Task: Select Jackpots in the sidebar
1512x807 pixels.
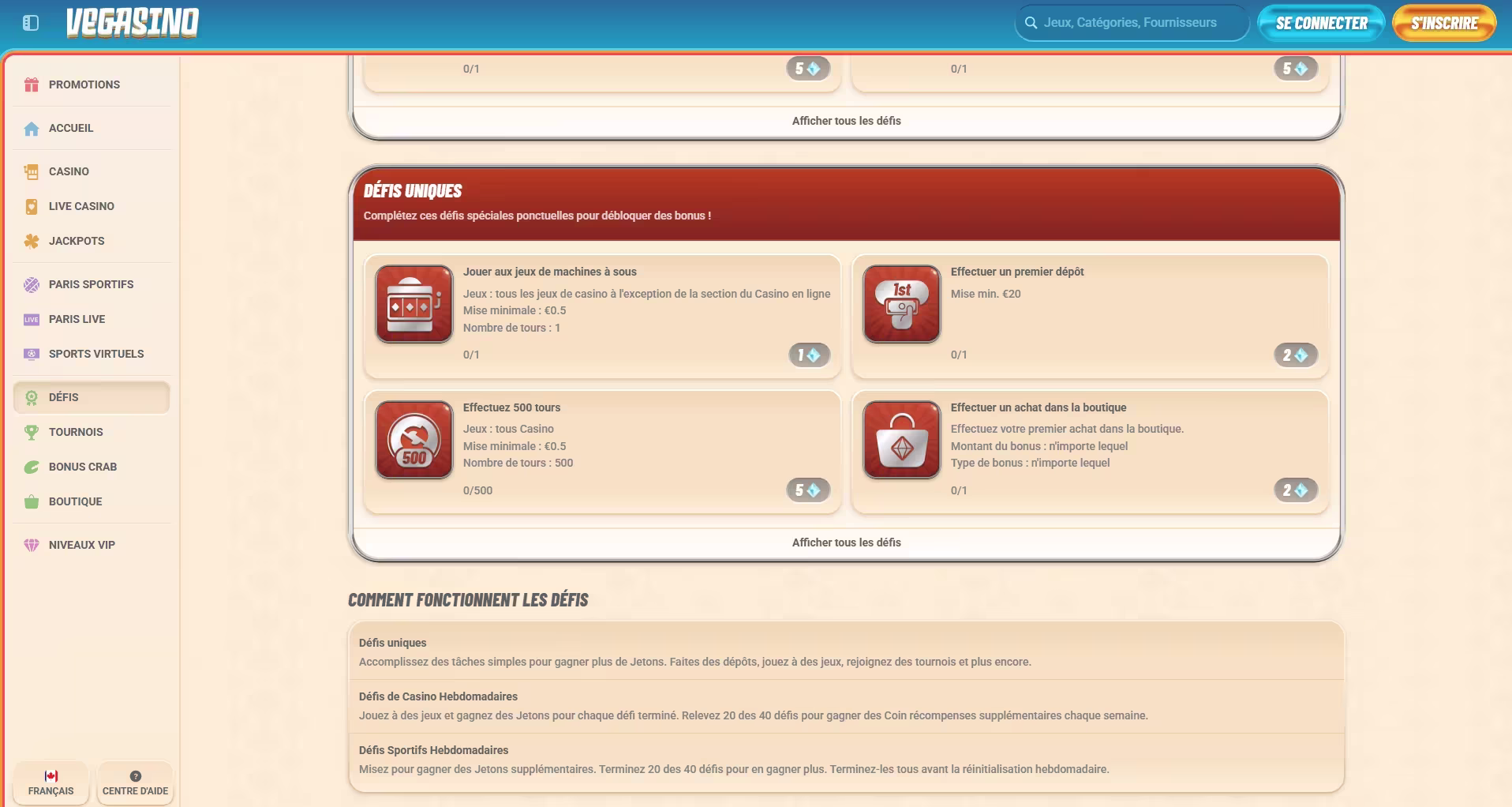Action: 92,241
